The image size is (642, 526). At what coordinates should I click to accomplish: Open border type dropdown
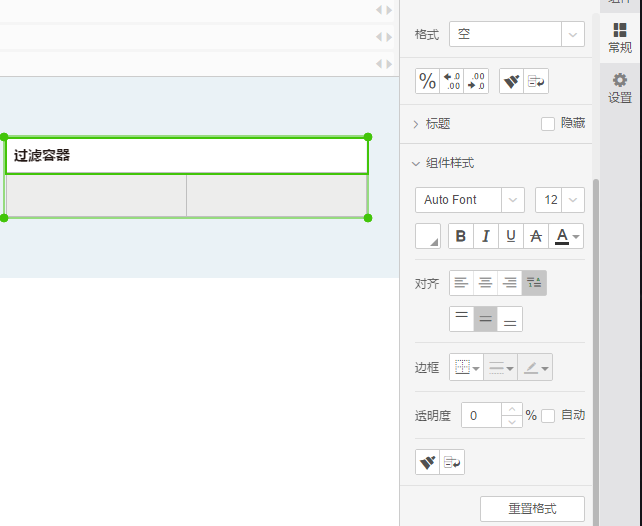[467, 367]
